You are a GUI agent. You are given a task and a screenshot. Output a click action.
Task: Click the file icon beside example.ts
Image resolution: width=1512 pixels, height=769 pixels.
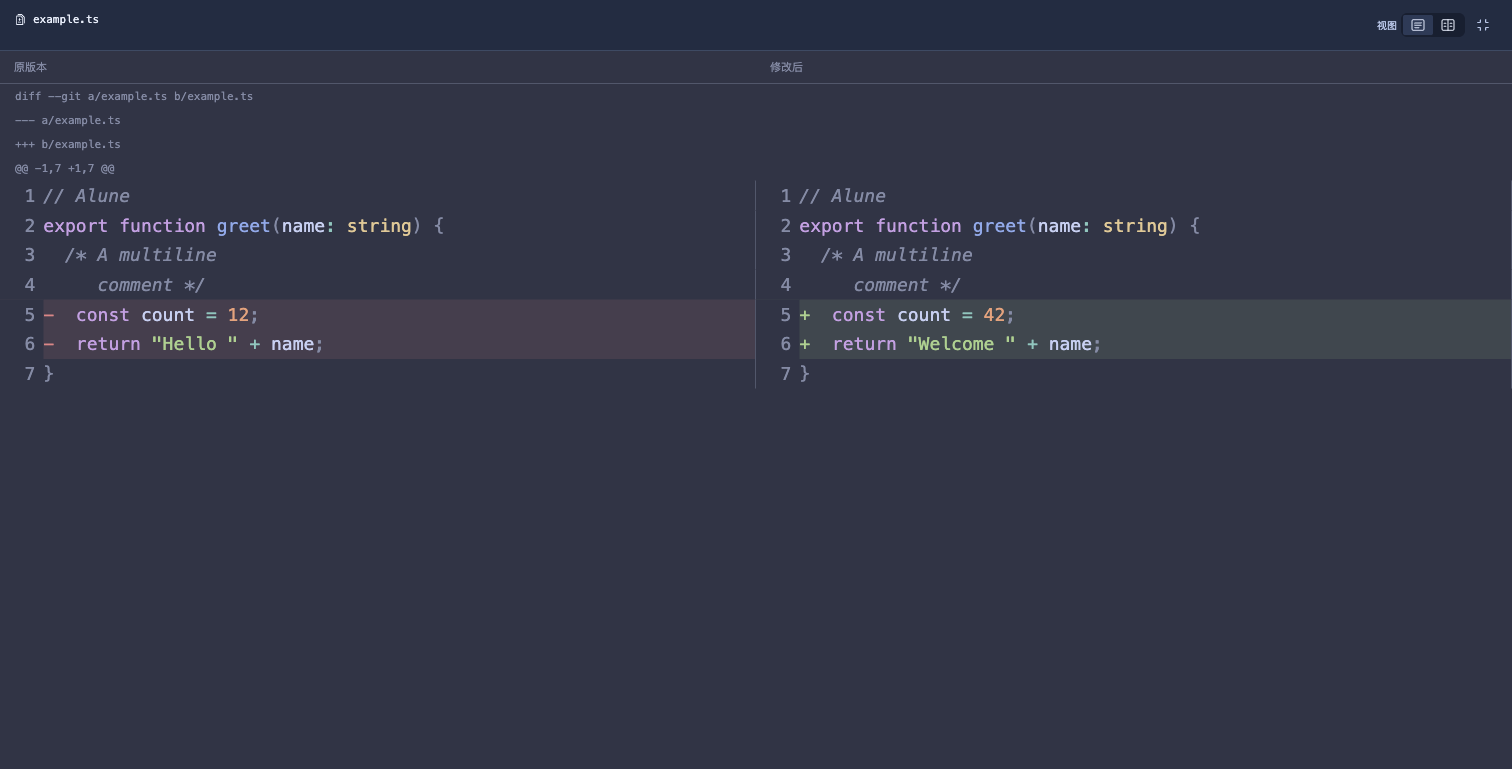(20, 20)
